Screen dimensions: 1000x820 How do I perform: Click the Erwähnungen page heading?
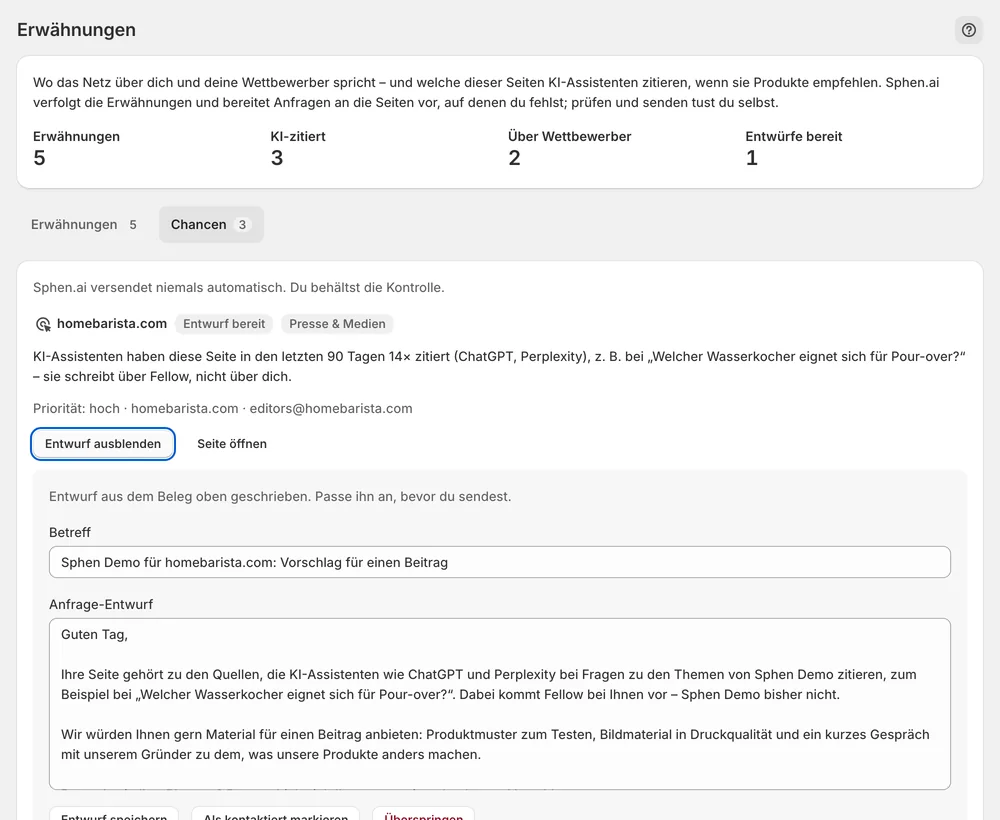click(77, 30)
